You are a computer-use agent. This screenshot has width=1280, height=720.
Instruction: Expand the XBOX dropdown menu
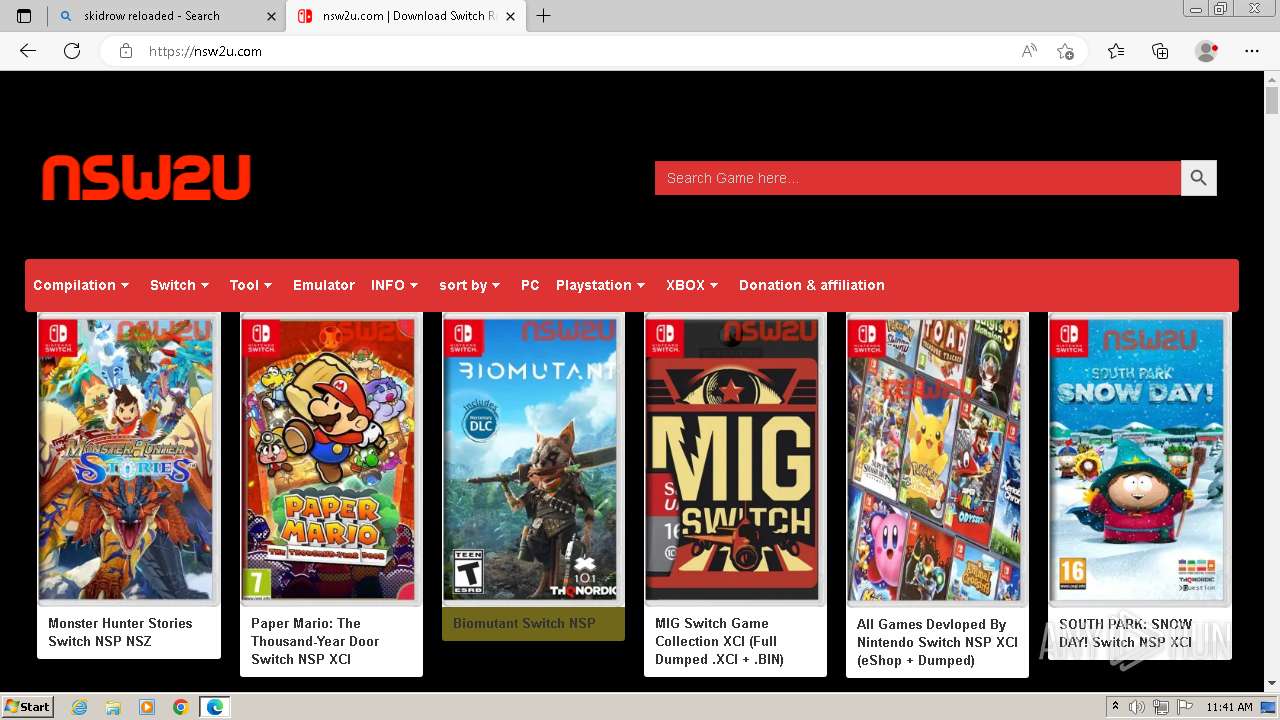[693, 285]
